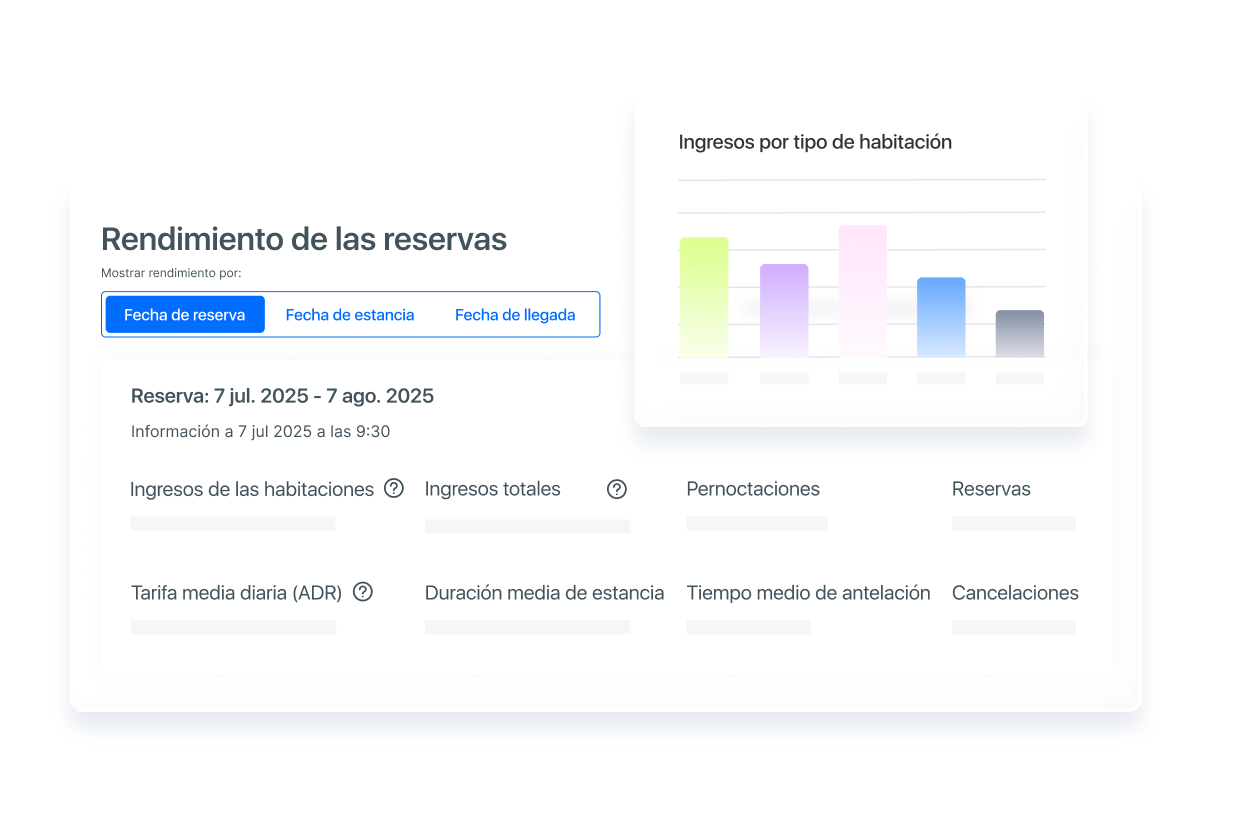The image size is (1238, 836).
Task: Select the blue bar in the income chart
Action: 941,317
